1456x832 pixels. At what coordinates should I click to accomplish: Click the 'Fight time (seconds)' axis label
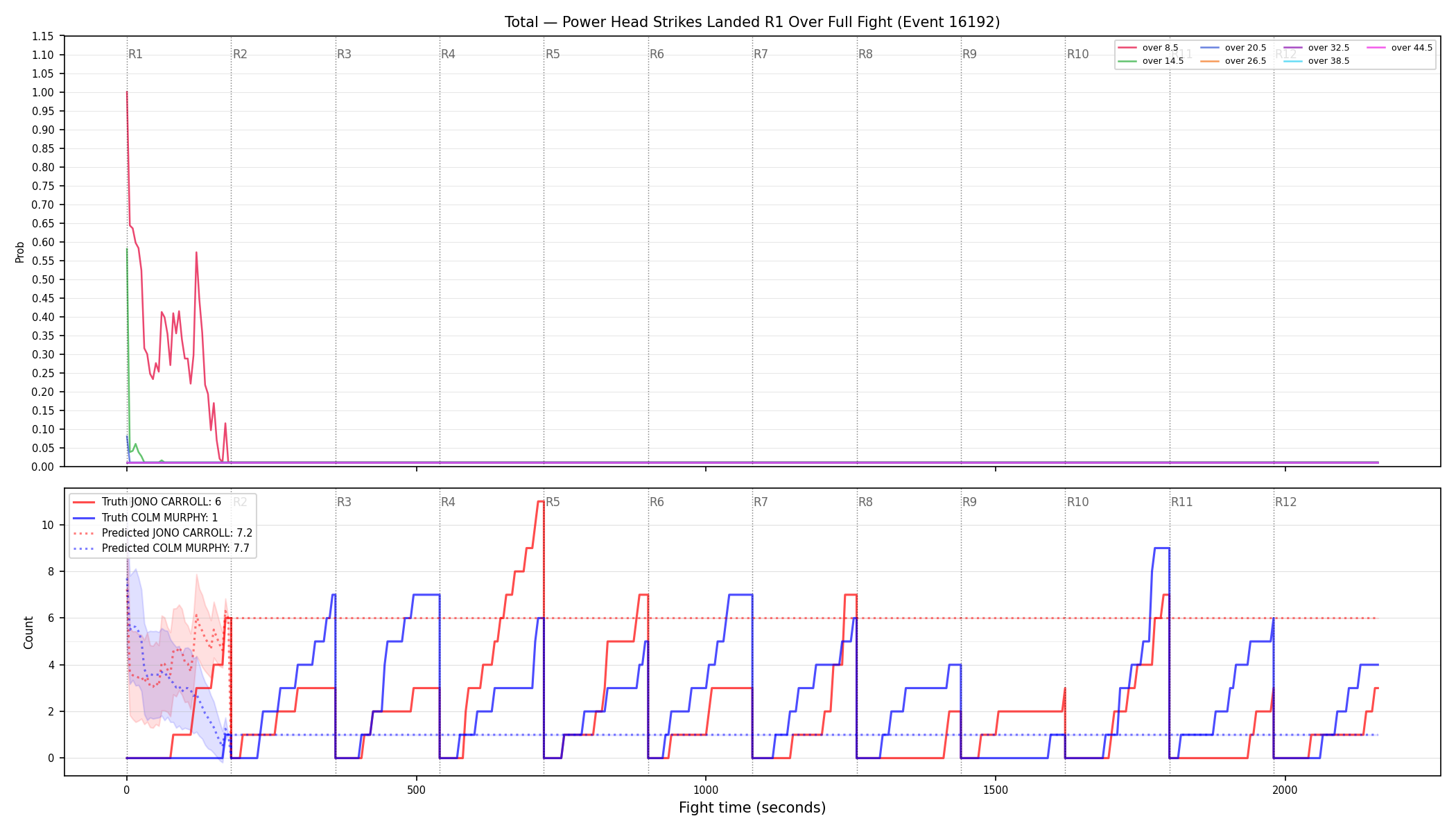752,808
